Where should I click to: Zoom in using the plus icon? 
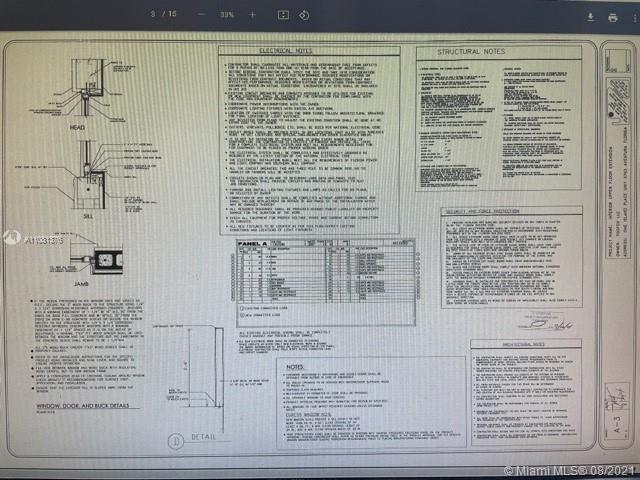click(252, 16)
